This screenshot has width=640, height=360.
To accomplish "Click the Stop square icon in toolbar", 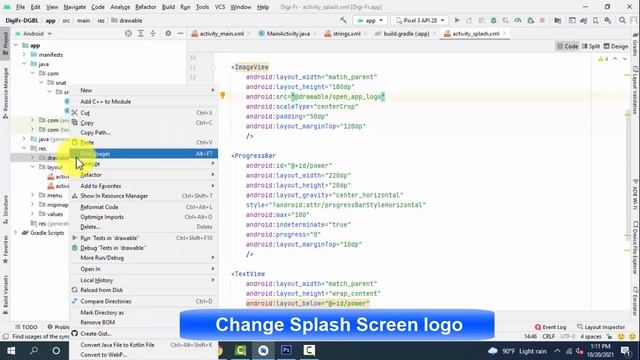I will coord(542,20).
